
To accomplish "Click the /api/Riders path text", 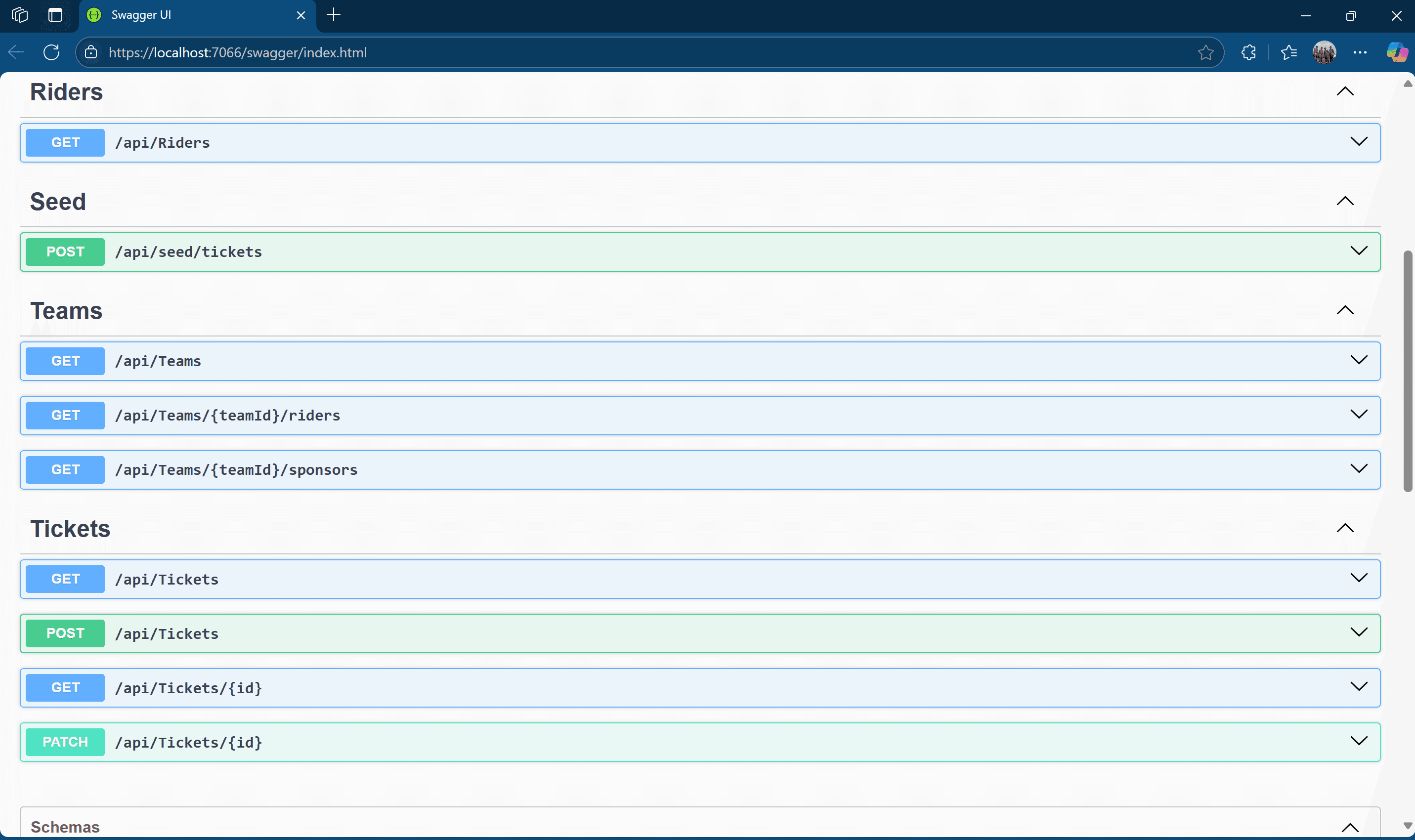I will [x=163, y=143].
